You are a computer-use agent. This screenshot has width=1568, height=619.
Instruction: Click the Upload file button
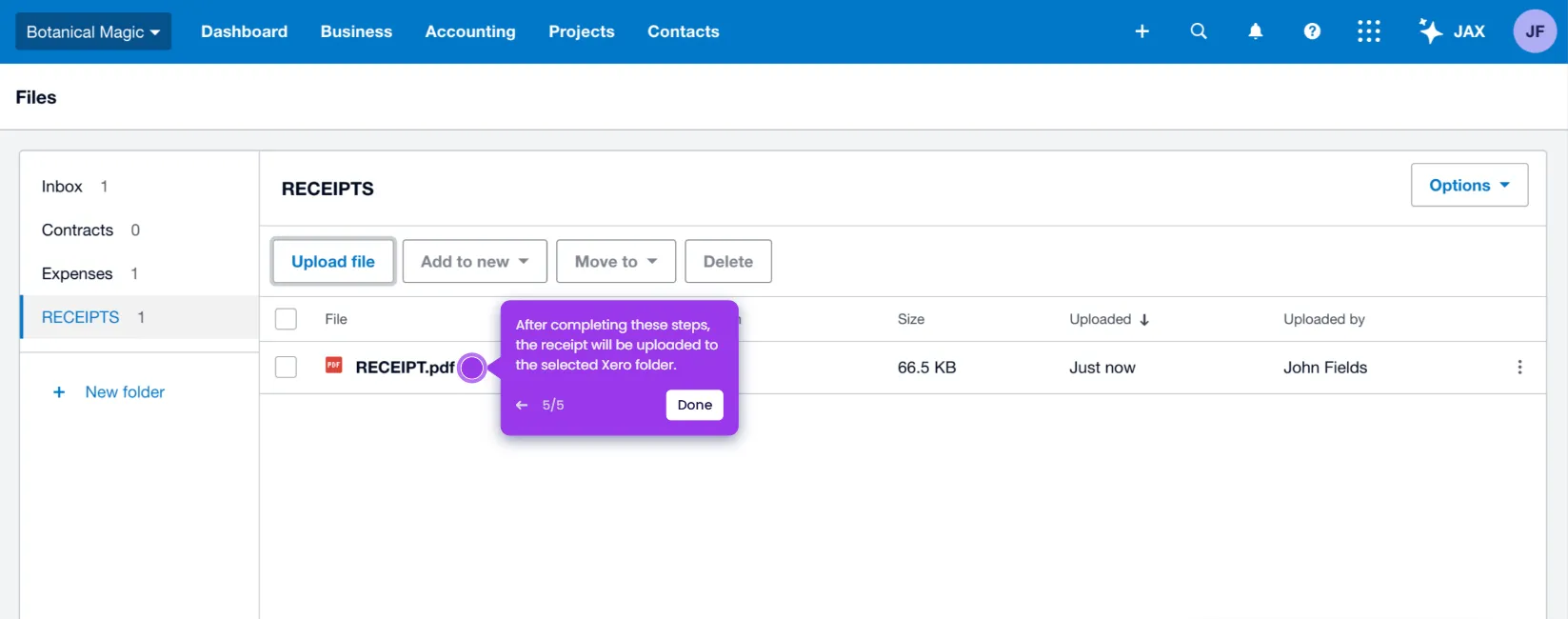(x=333, y=261)
